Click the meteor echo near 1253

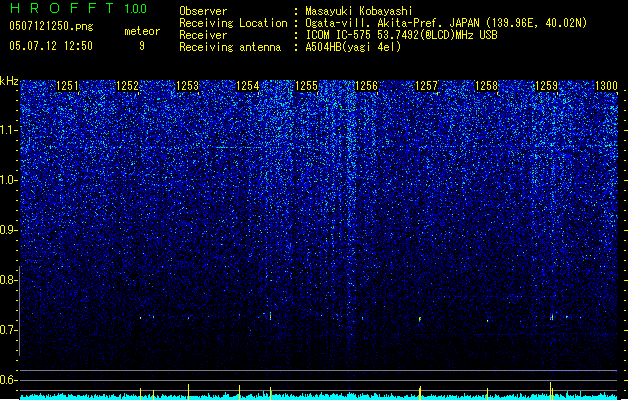pyautogui.click(x=188, y=318)
